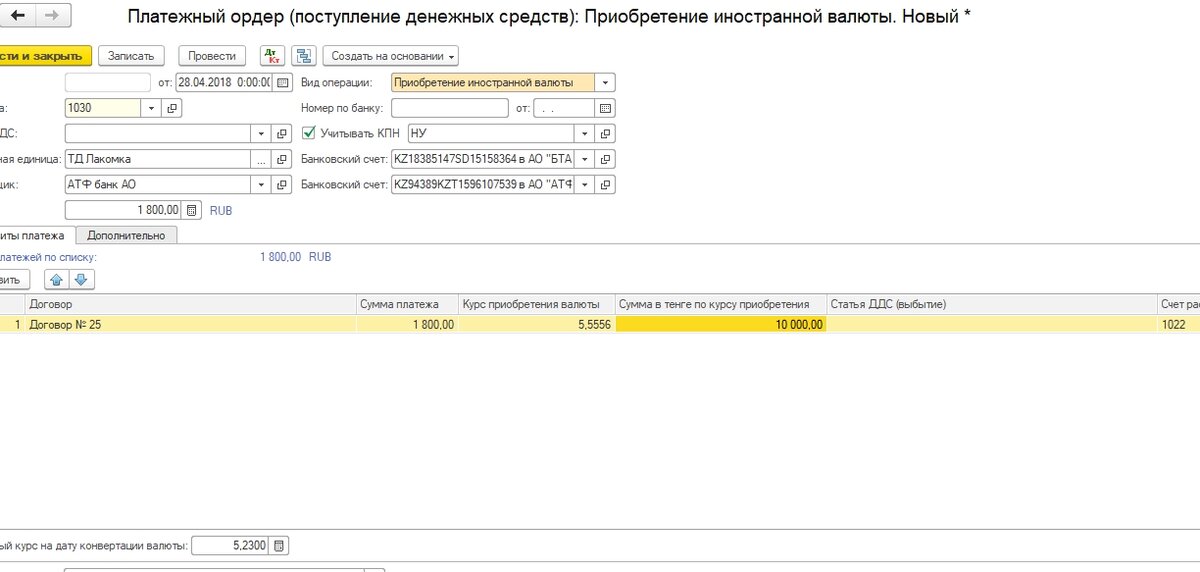
Task: Click the ТД Лакомка organization field
Action: point(157,159)
